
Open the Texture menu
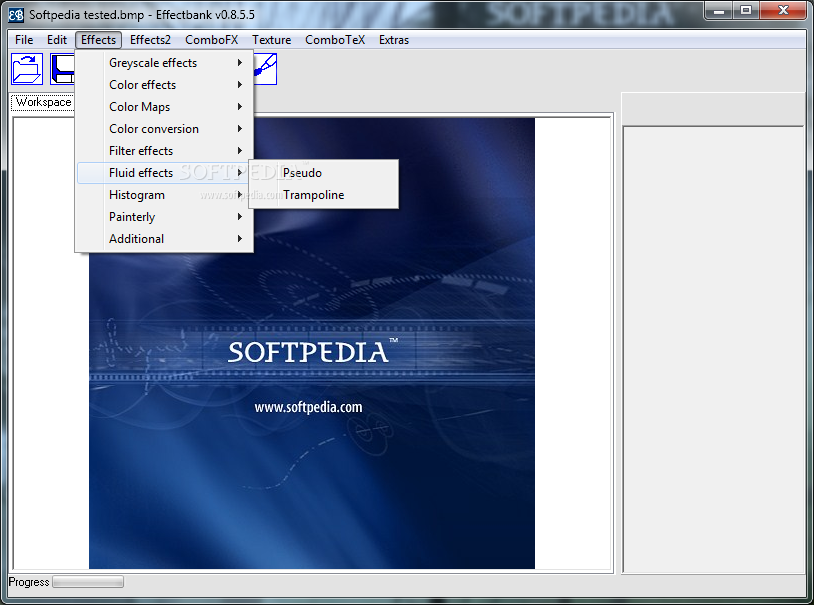tap(272, 40)
